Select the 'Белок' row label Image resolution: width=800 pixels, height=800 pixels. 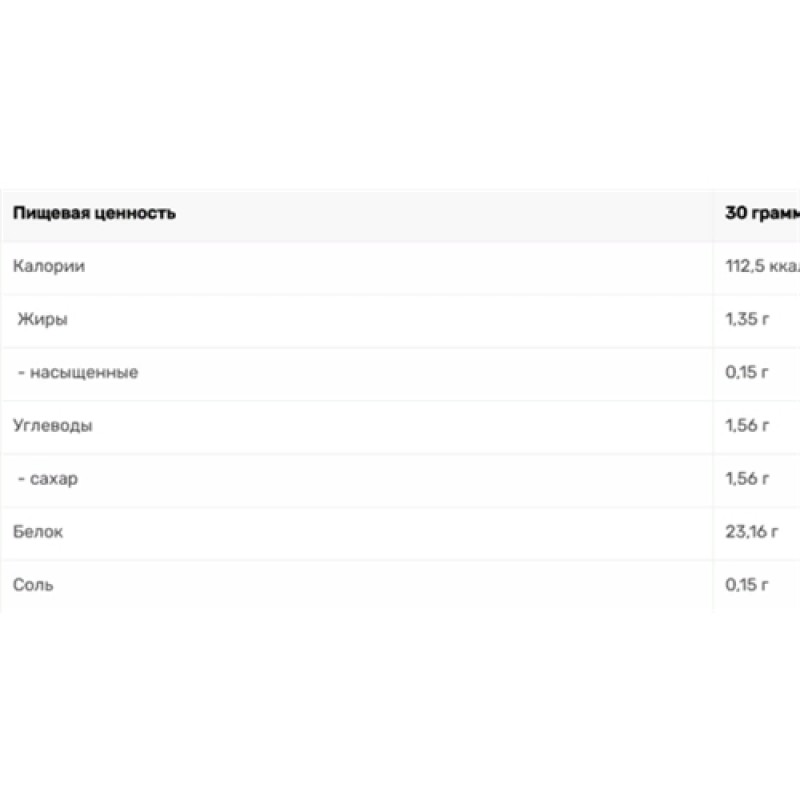point(38,532)
